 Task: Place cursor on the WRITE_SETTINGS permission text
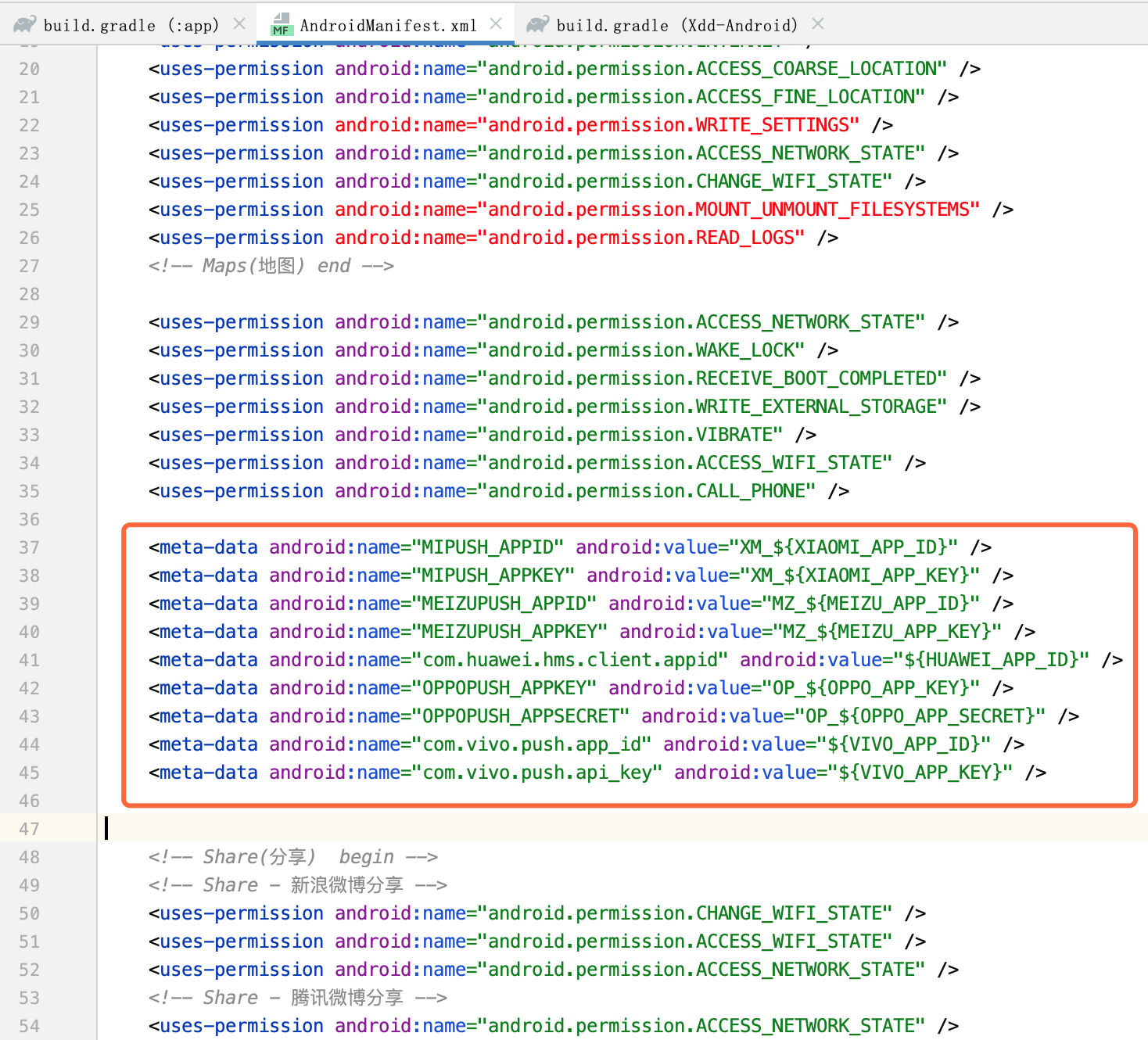[777, 125]
